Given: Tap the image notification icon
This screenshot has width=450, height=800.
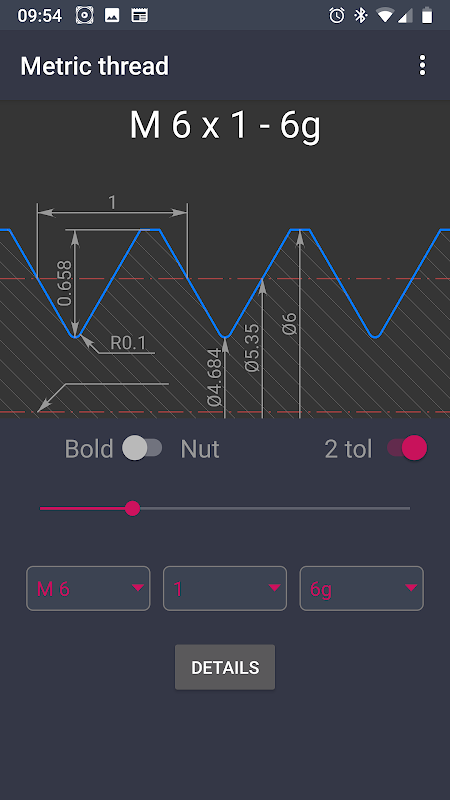Looking at the screenshot, I should click(x=112, y=16).
